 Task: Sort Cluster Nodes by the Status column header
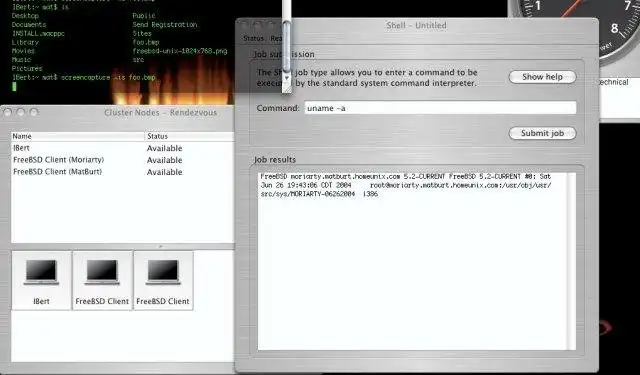coord(189,136)
